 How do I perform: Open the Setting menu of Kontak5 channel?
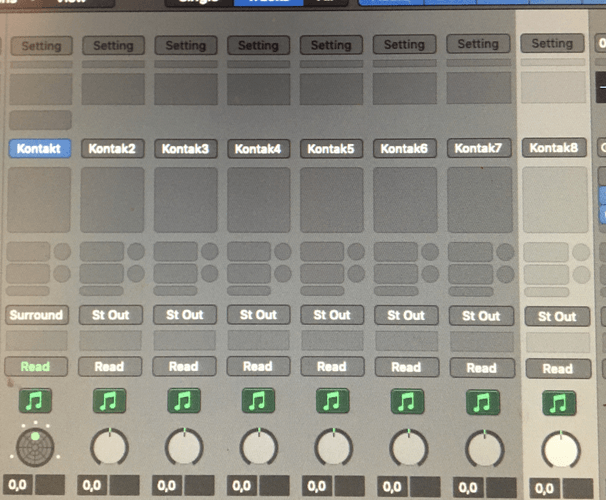click(x=332, y=45)
